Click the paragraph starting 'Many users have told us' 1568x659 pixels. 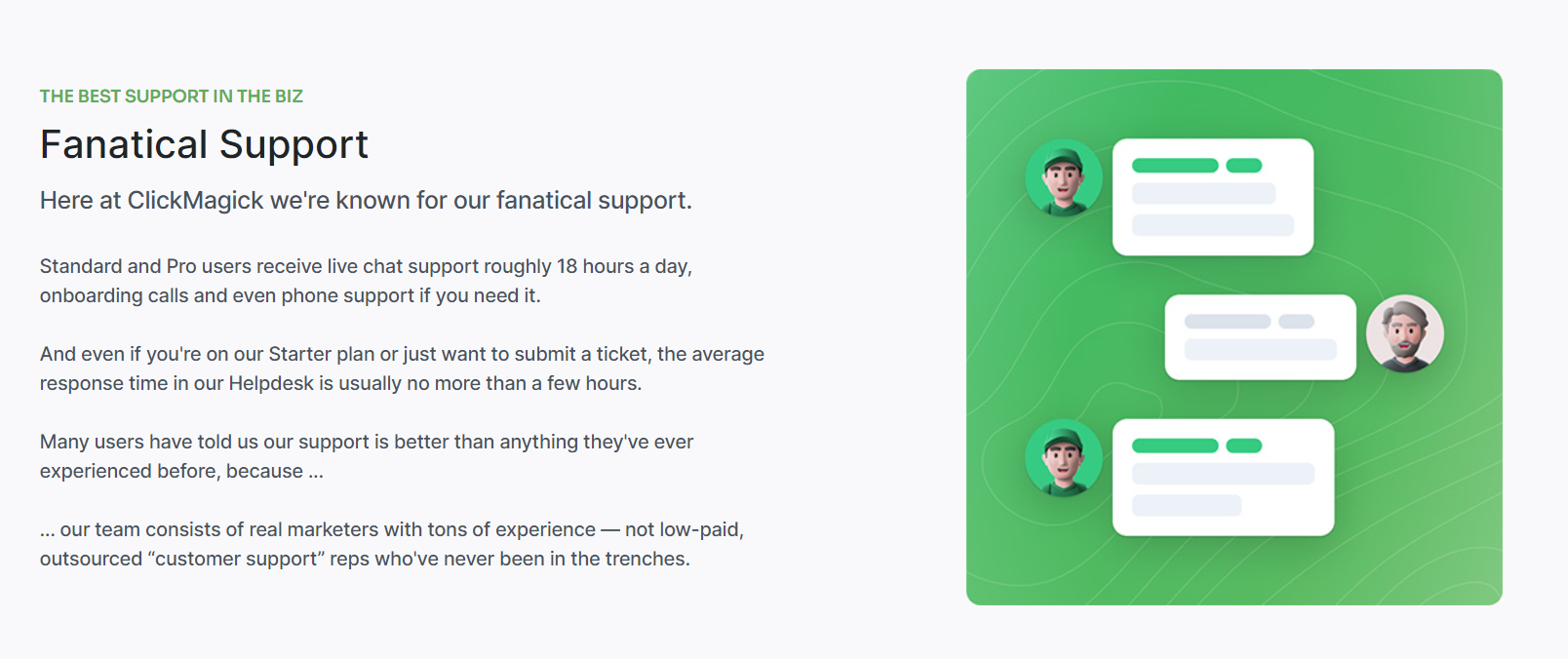point(367,456)
